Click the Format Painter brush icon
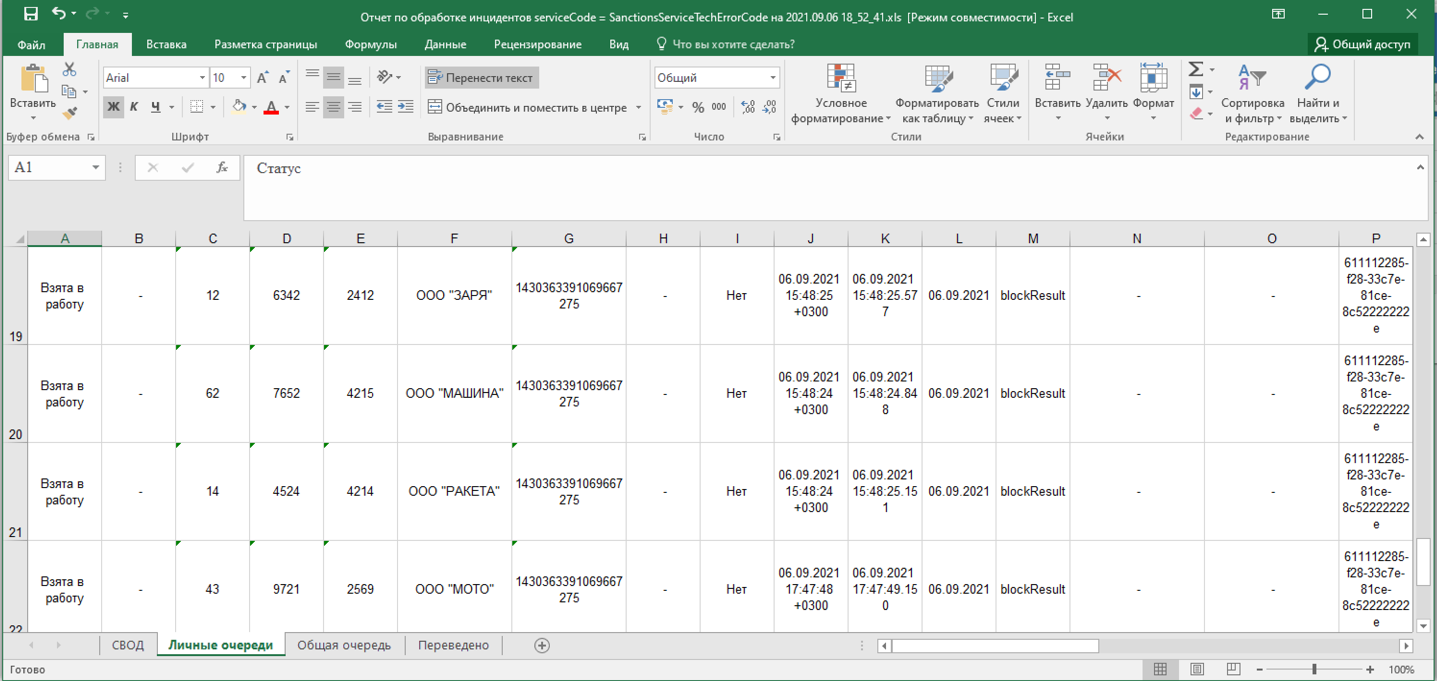Image resolution: width=1437 pixels, height=681 pixels. [x=69, y=113]
